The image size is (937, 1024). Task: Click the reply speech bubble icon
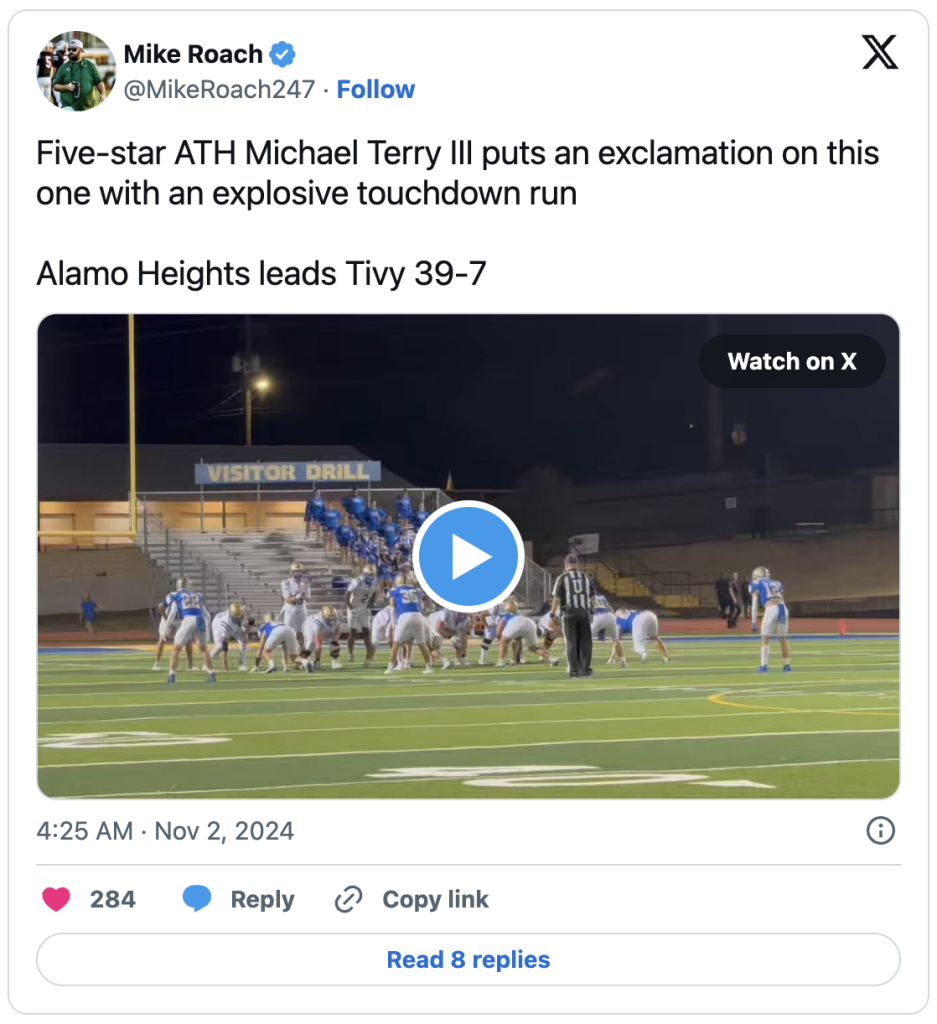click(x=197, y=899)
